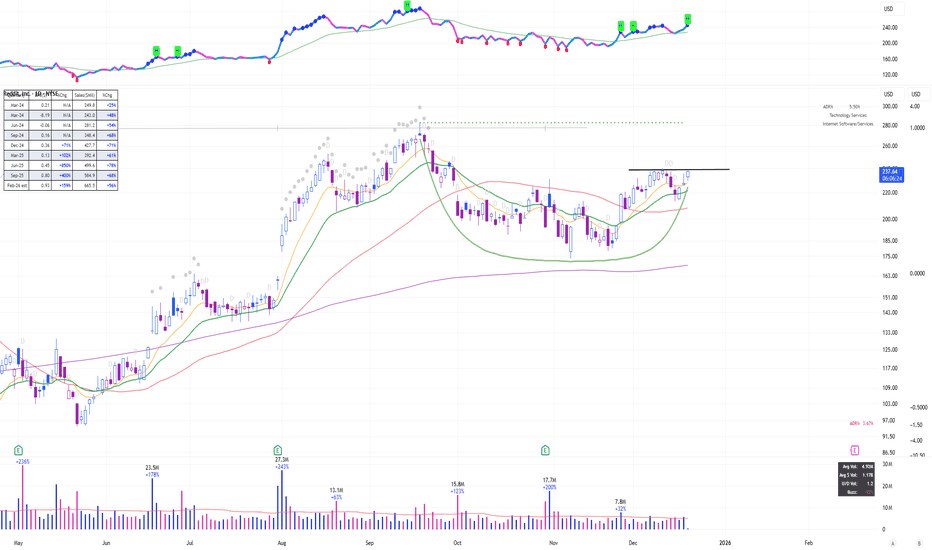Select the 'Oct' label on the time axis

(457, 543)
